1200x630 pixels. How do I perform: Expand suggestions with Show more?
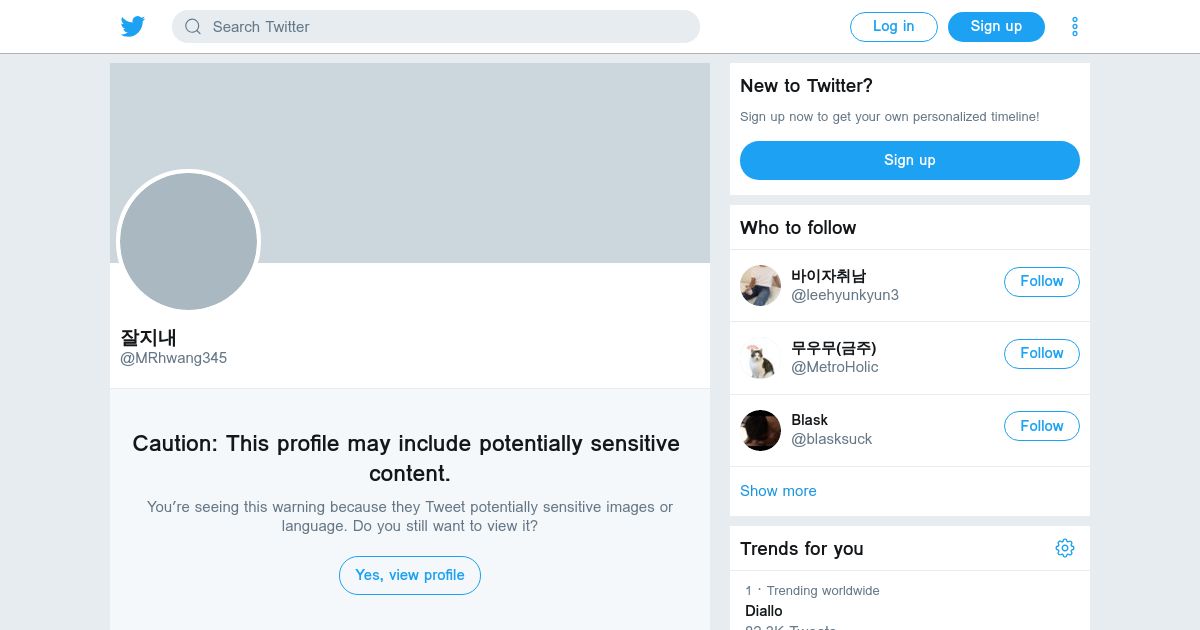coord(778,491)
